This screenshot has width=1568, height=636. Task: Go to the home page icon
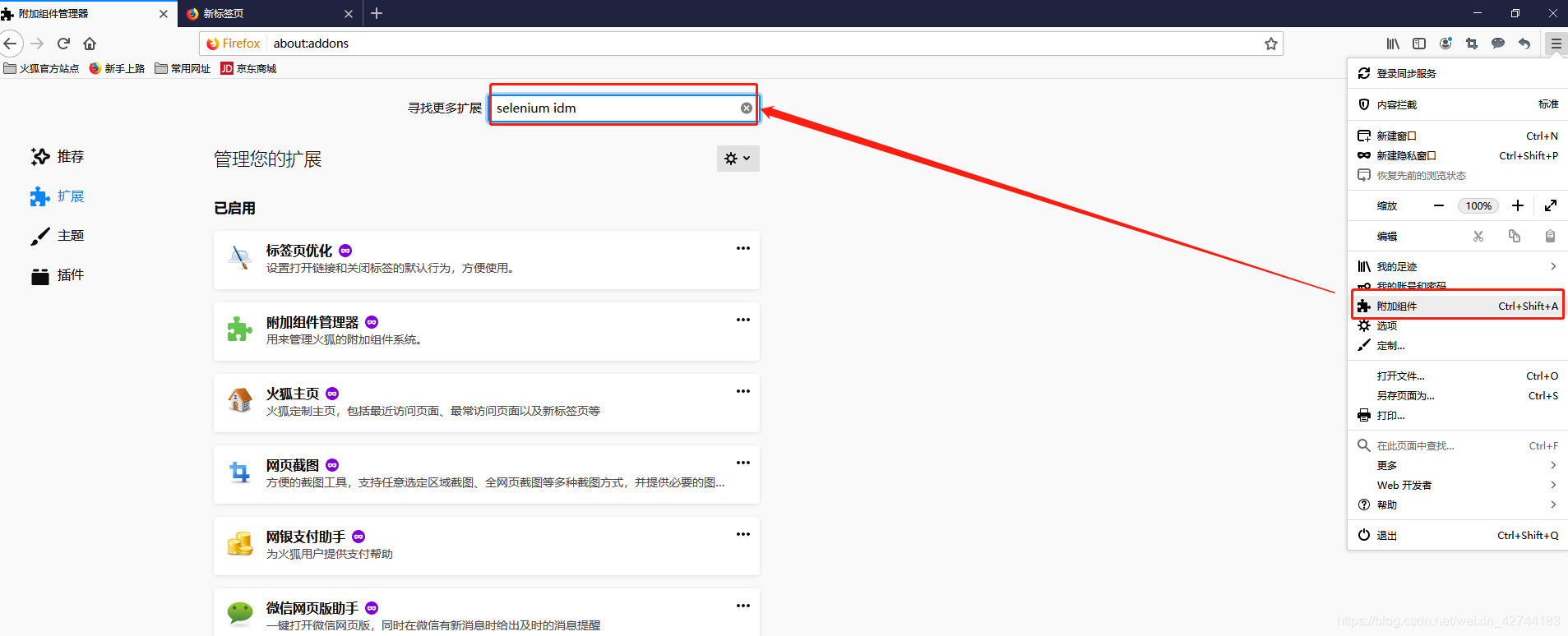click(x=90, y=44)
